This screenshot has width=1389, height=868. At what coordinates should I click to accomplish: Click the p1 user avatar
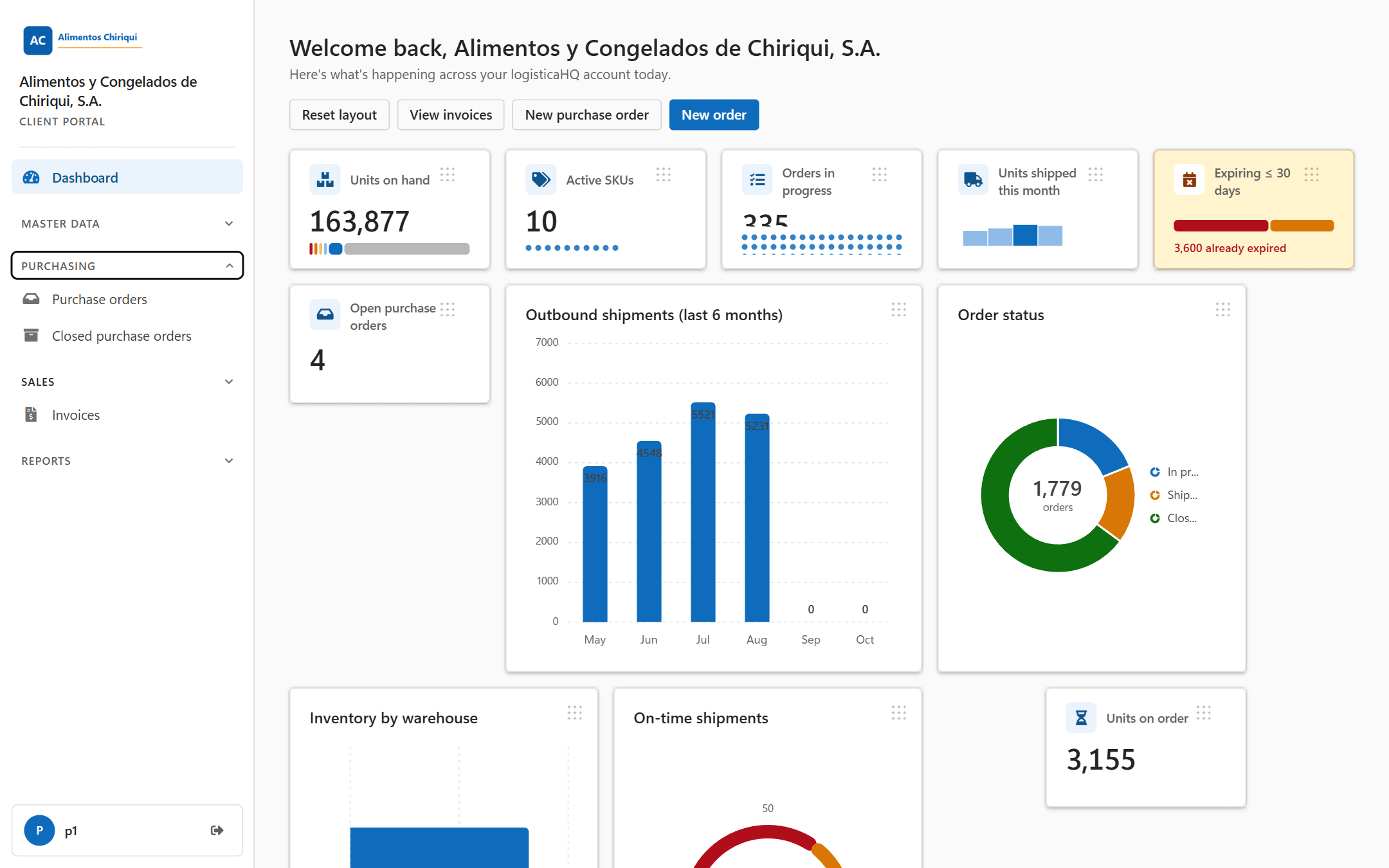coord(39,830)
